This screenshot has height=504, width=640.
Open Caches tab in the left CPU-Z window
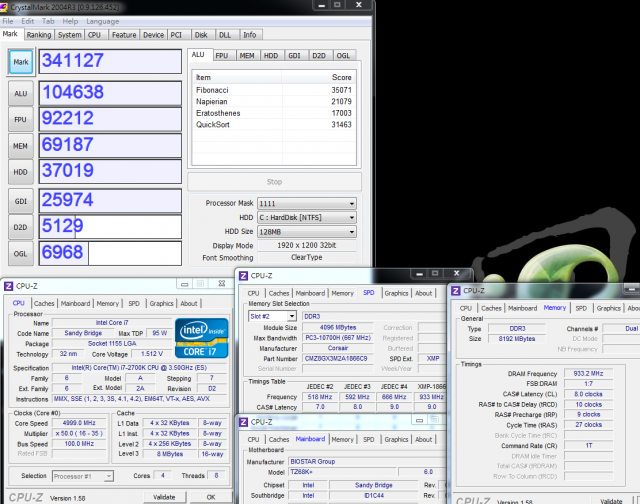coord(44,304)
